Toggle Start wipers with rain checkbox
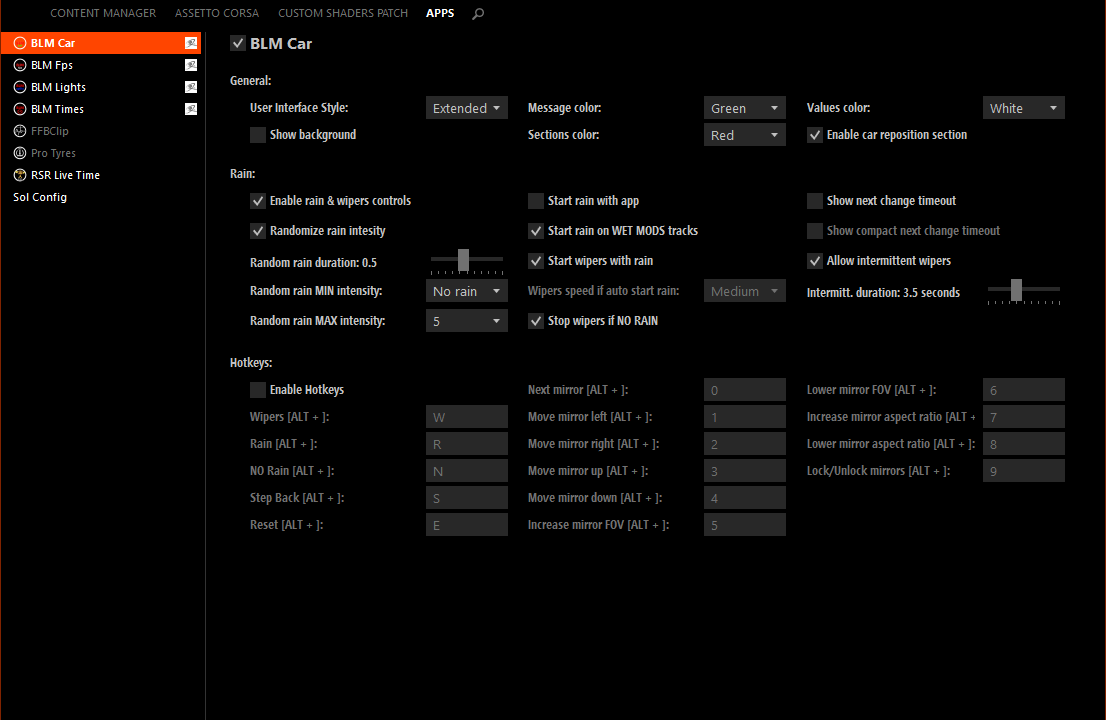Image resolution: width=1106 pixels, height=720 pixels. tap(536, 261)
